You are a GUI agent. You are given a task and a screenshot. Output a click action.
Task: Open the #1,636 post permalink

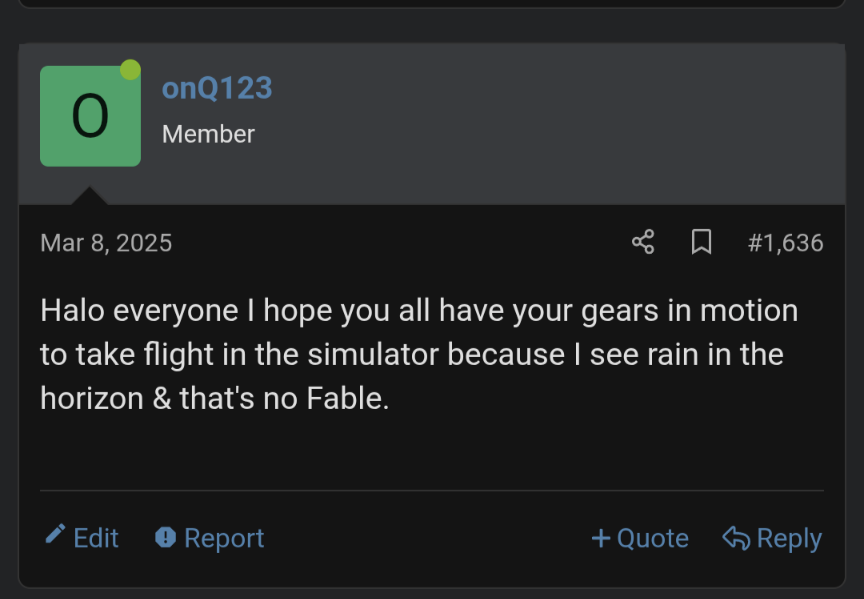[785, 243]
